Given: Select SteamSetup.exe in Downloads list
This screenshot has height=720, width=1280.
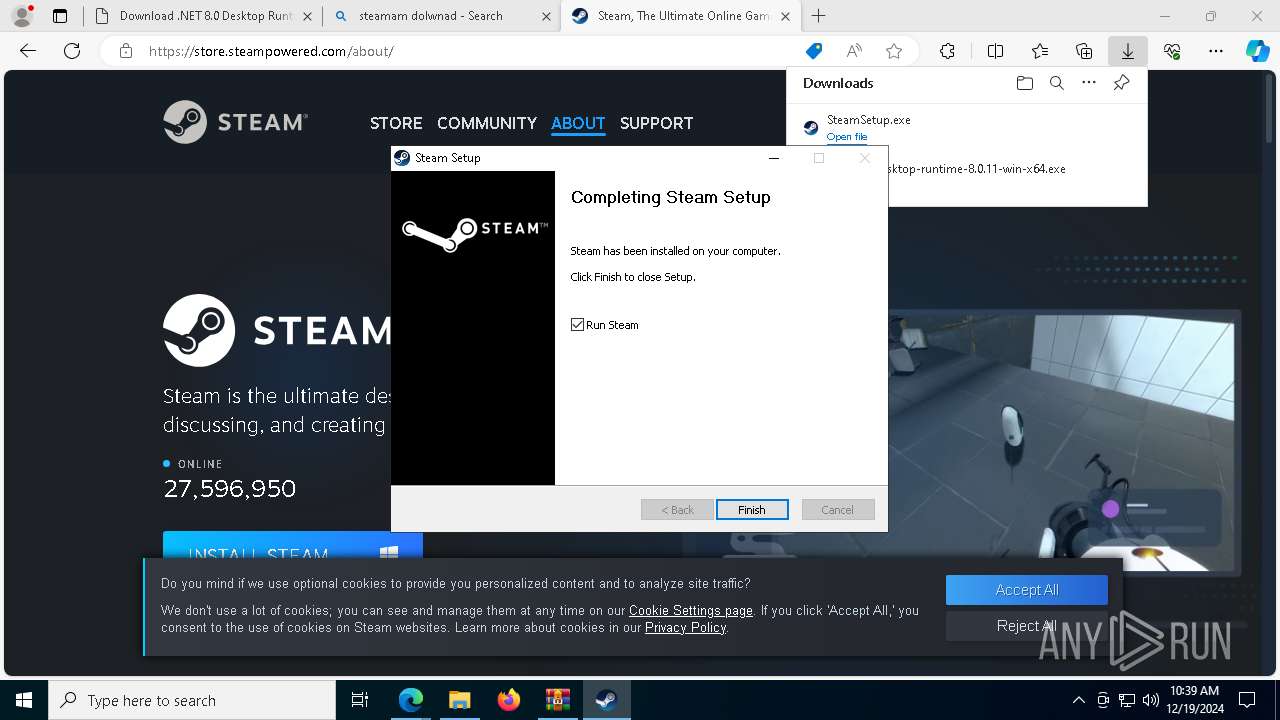Looking at the screenshot, I should coord(869,120).
